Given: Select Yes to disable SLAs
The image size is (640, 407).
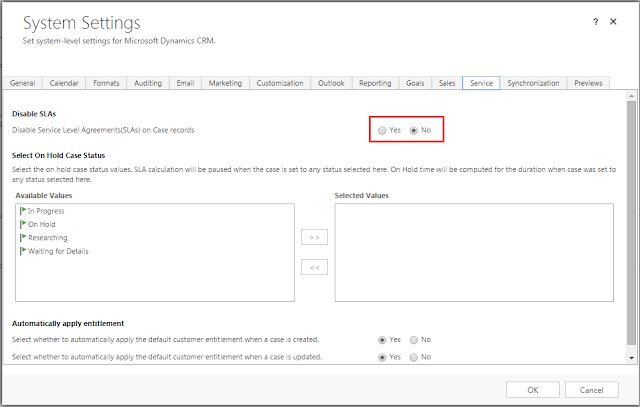Looking at the screenshot, I should coord(382,130).
